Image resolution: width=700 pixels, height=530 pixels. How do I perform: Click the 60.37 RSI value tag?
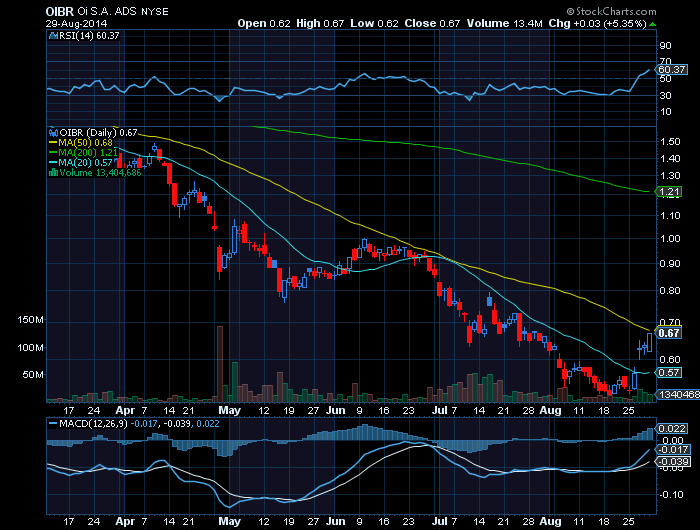(671, 70)
